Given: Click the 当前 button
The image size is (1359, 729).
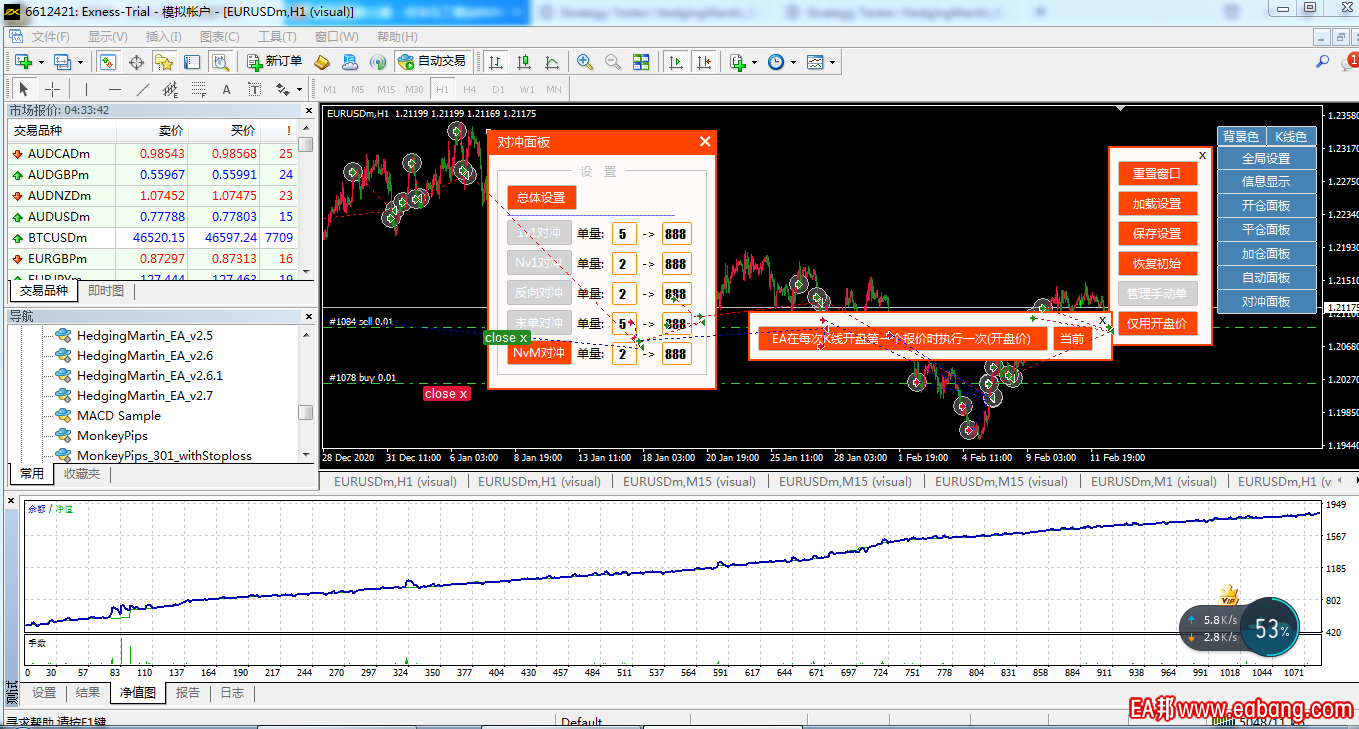Looking at the screenshot, I should point(1072,338).
